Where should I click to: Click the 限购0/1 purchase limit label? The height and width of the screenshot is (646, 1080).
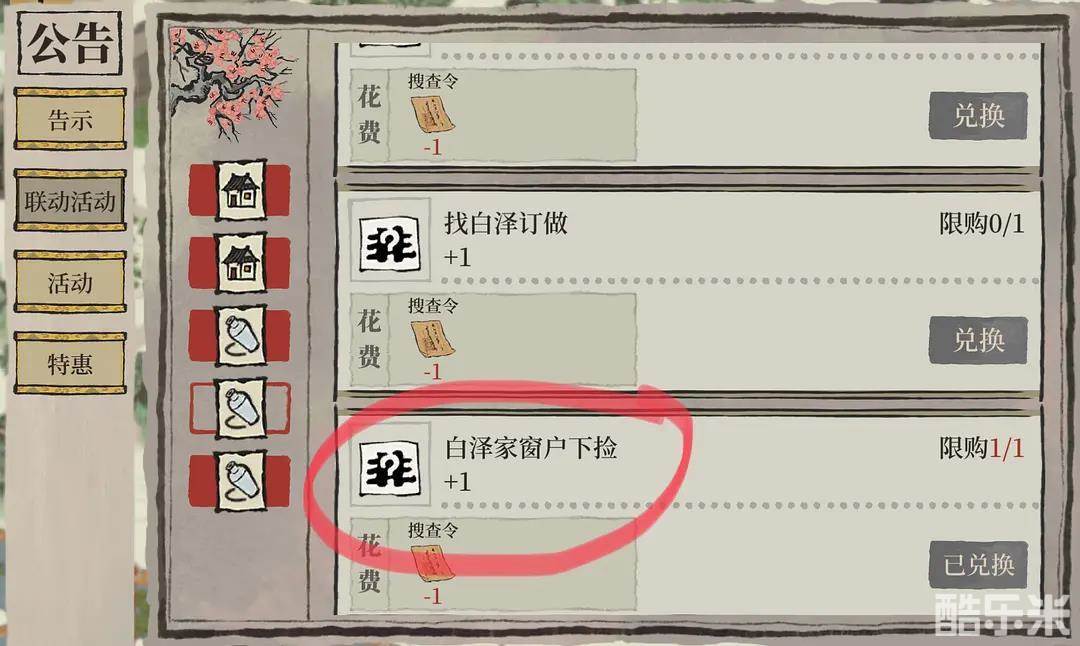[x=982, y=223]
